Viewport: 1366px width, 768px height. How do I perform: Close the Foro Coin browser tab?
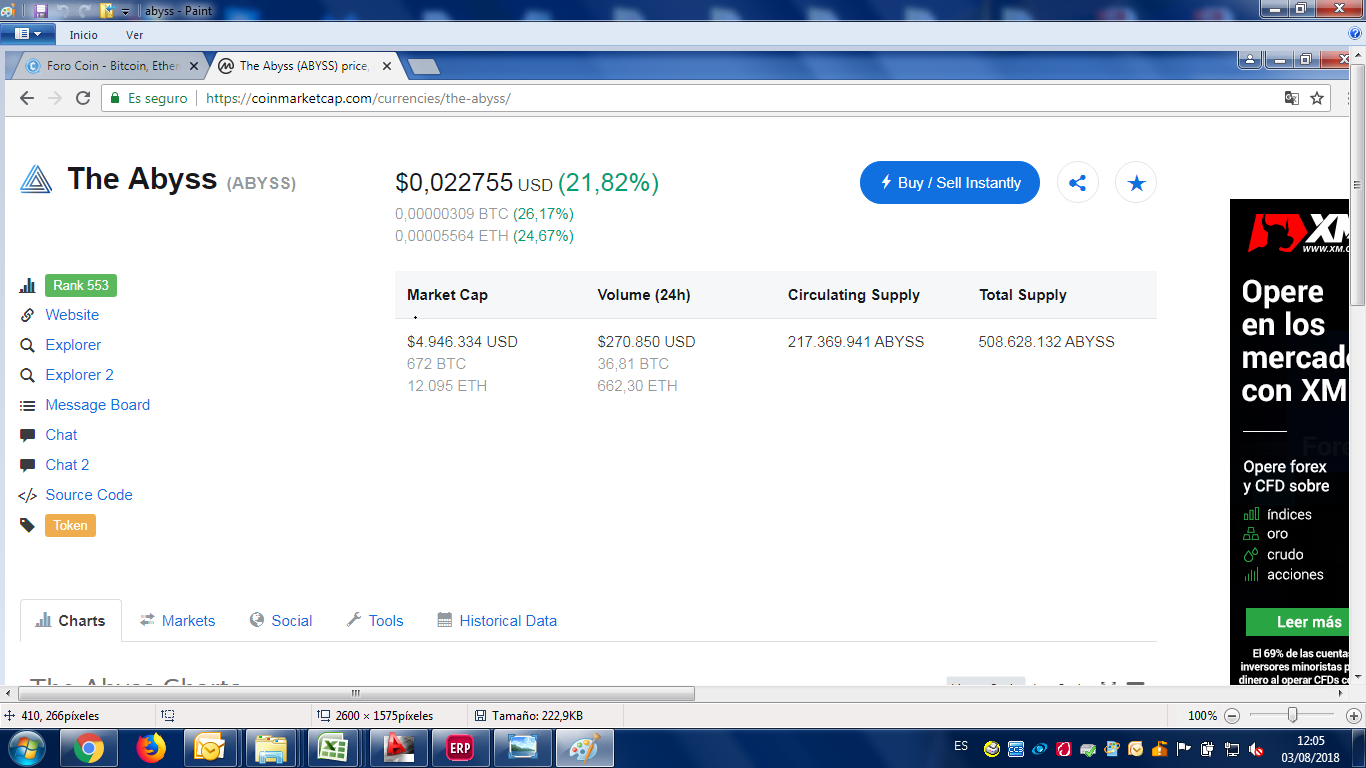pyautogui.click(x=195, y=66)
